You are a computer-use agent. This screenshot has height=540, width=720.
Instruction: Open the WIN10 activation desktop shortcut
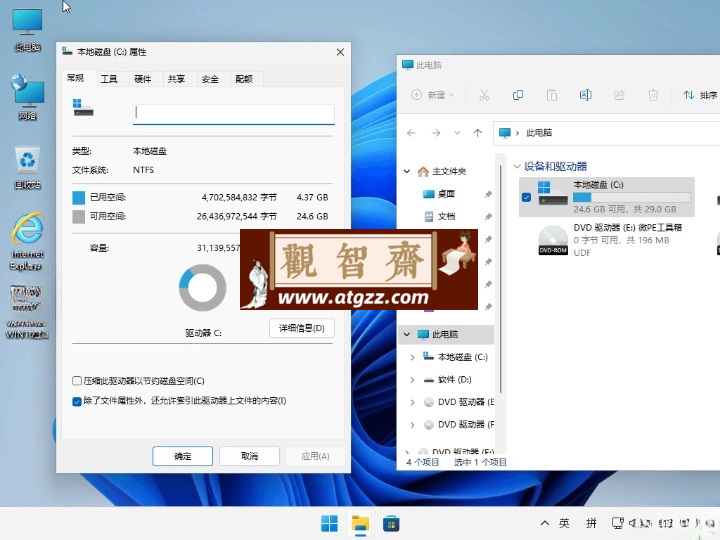pos(27,312)
